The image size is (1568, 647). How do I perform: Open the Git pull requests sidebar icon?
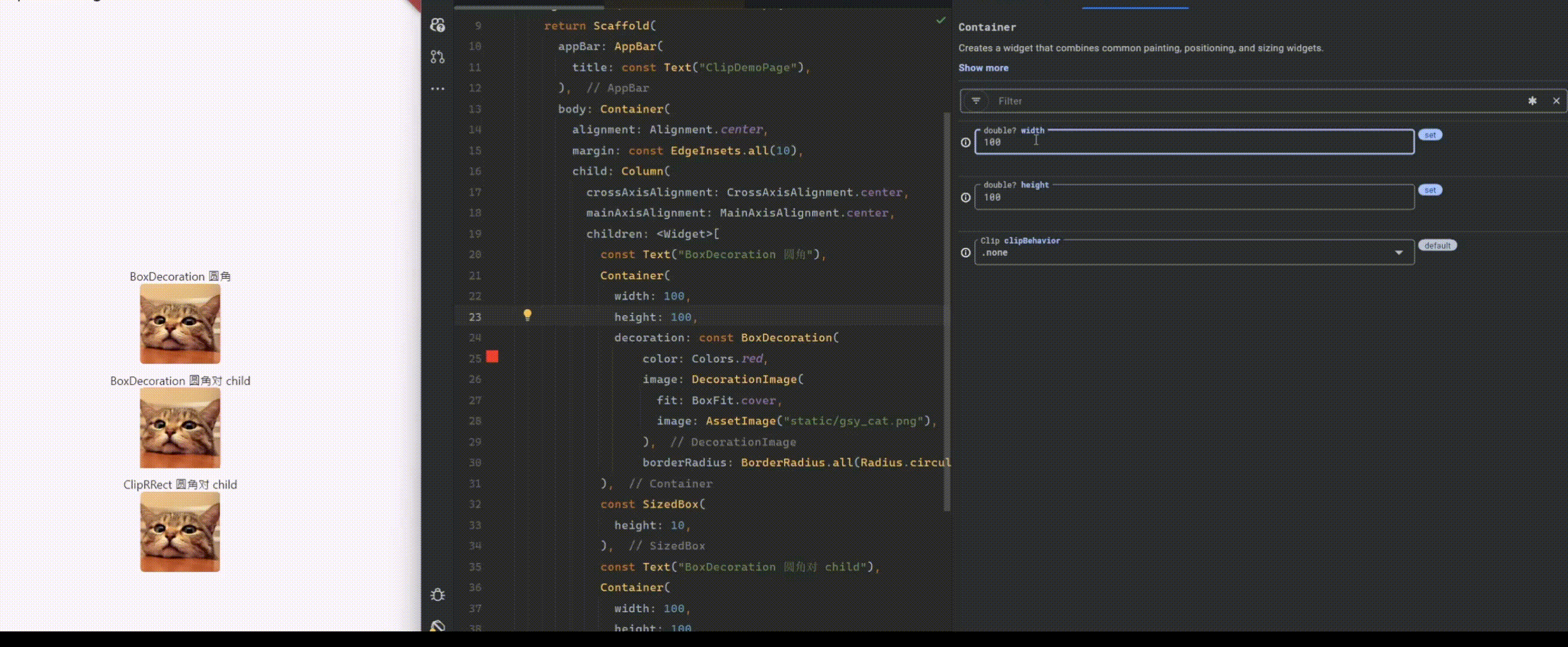437,58
